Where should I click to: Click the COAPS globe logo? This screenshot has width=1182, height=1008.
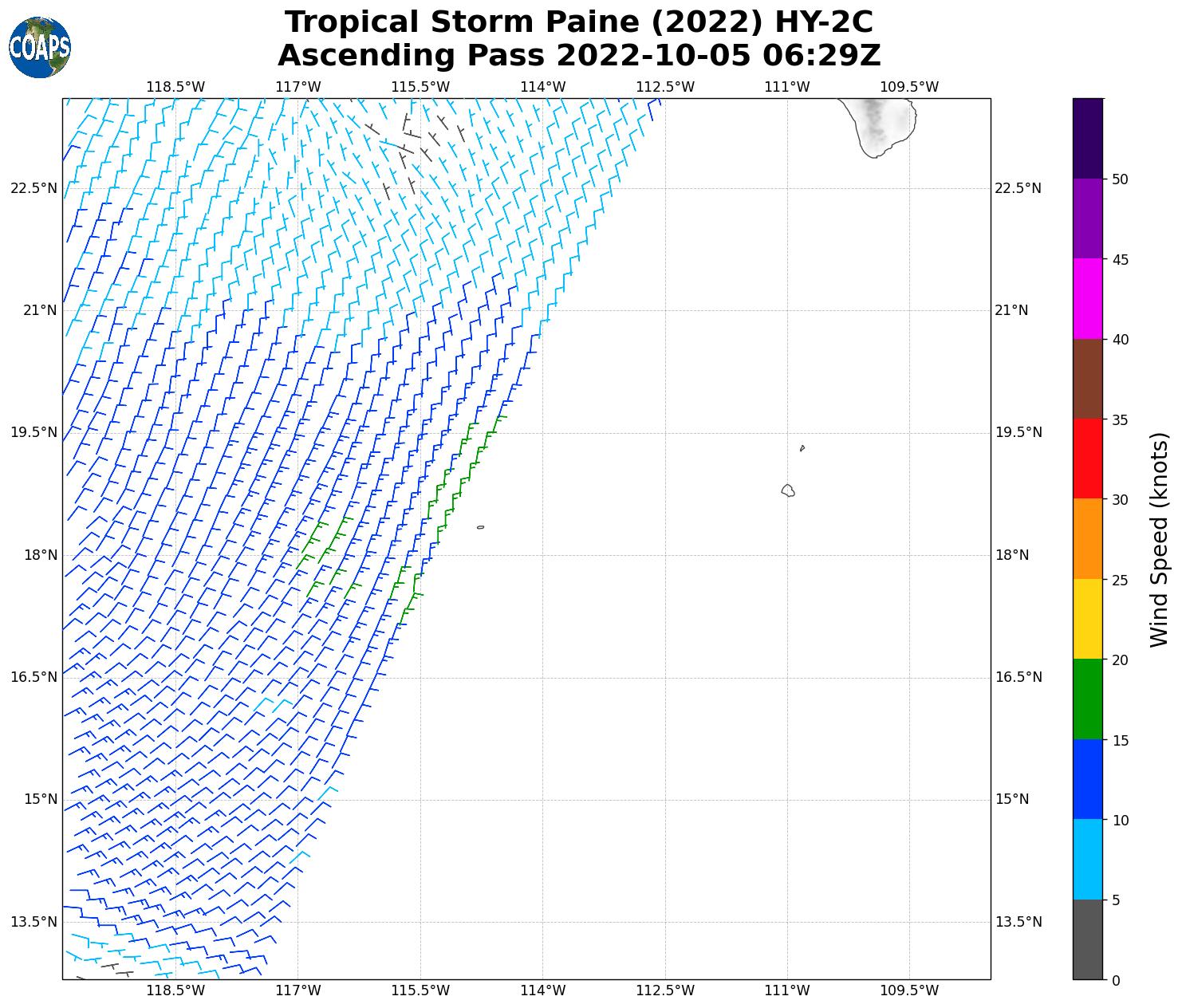pos(40,48)
